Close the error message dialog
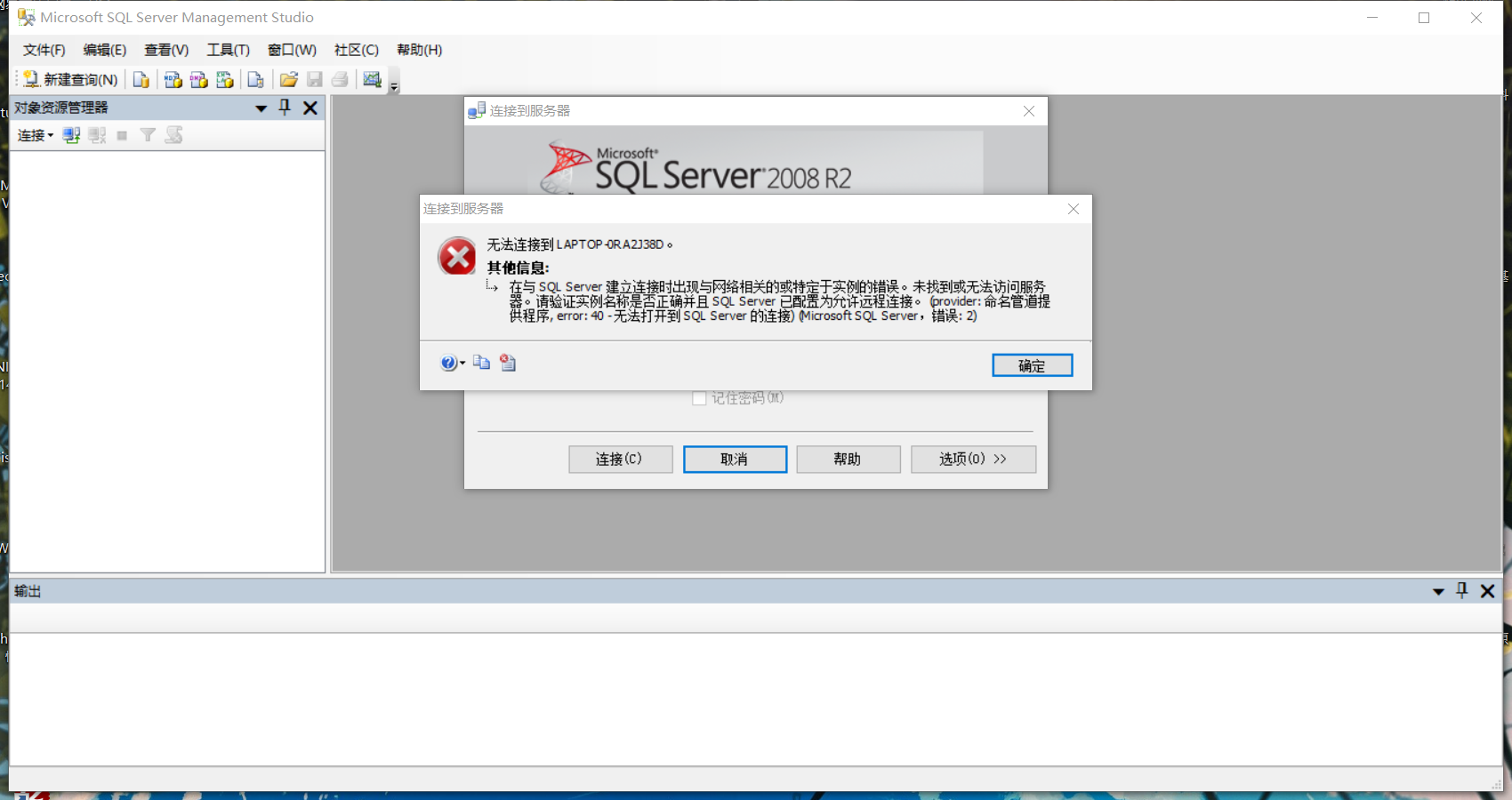Image resolution: width=1512 pixels, height=800 pixels. pos(1074,209)
